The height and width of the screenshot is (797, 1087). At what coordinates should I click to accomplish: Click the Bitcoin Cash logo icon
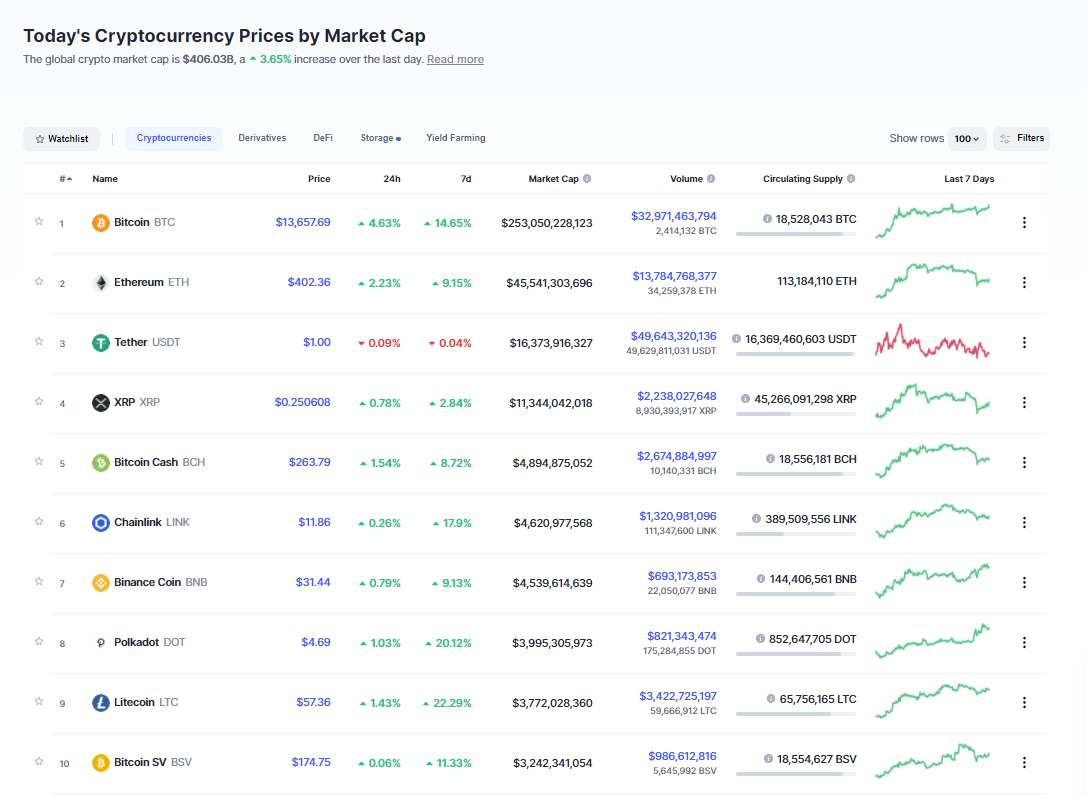tap(101, 462)
